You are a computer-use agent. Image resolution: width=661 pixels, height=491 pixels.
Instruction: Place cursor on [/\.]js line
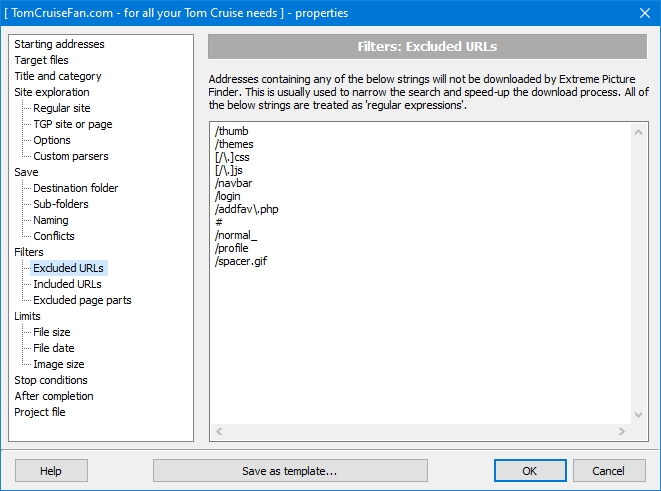pos(229,171)
